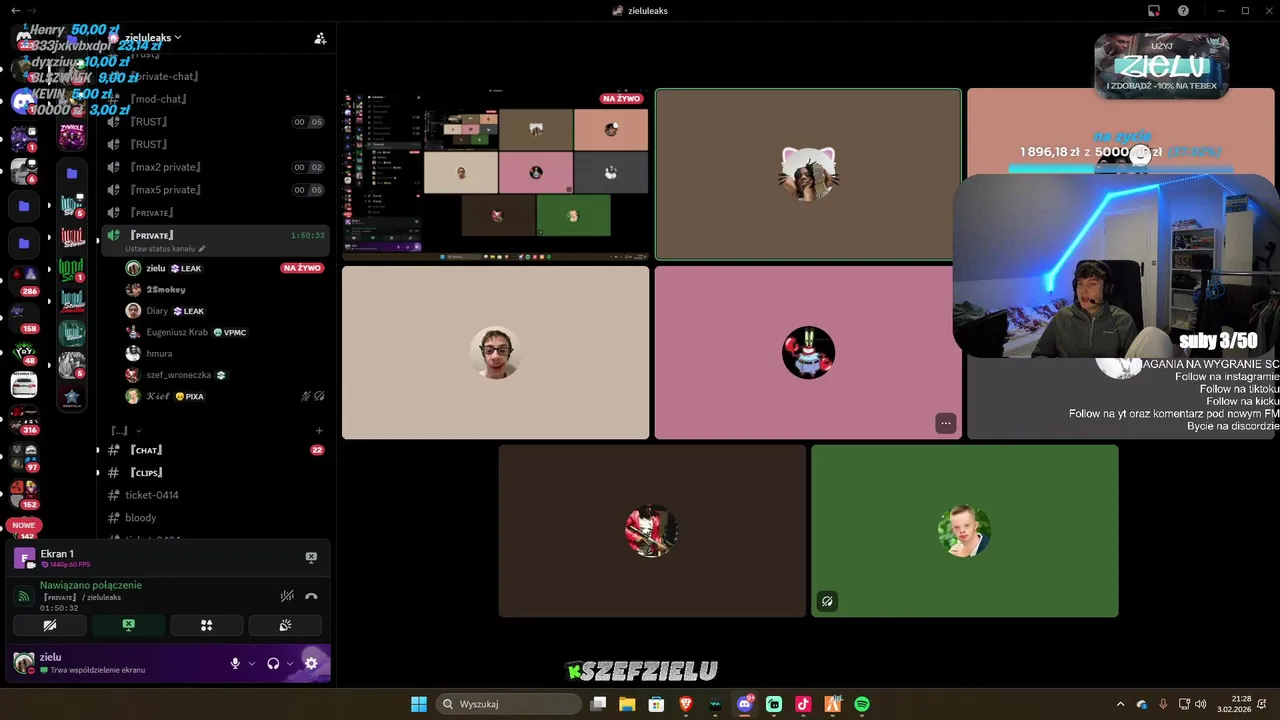The height and width of the screenshot is (720, 1280).
Task: Select the glasses-avatar participant tile
Action: (x=495, y=352)
